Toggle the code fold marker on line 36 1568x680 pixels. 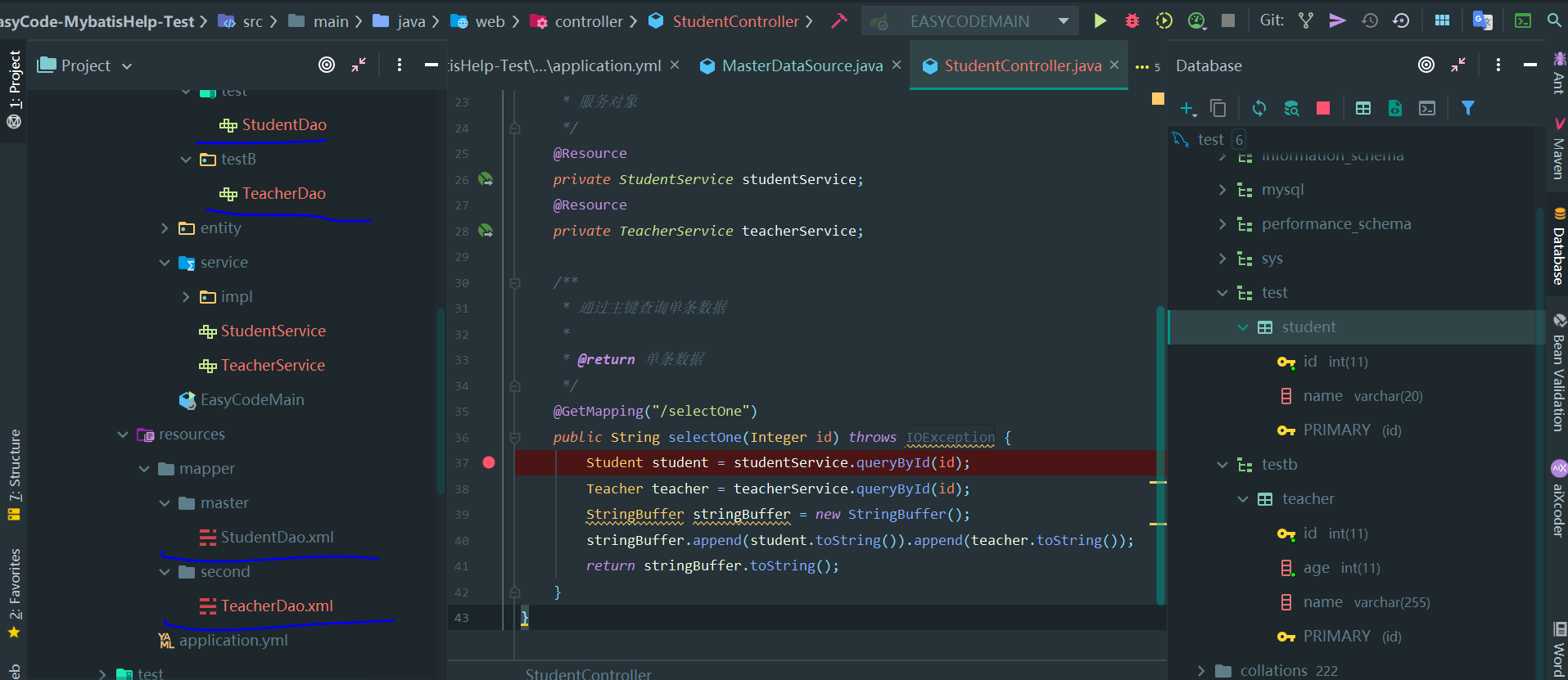pos(515,438)
